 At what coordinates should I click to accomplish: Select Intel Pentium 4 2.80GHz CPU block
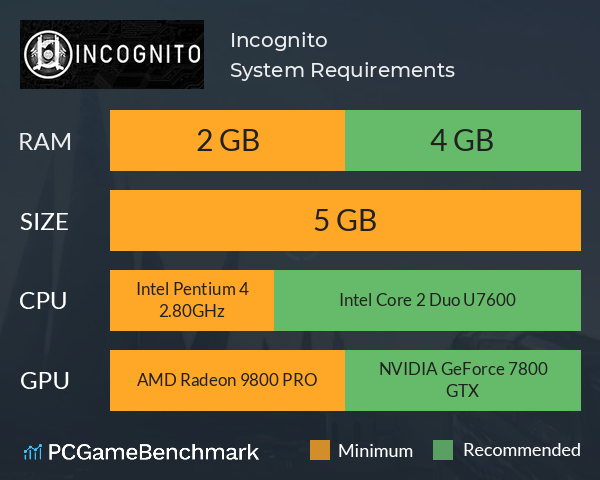point(192,300)
